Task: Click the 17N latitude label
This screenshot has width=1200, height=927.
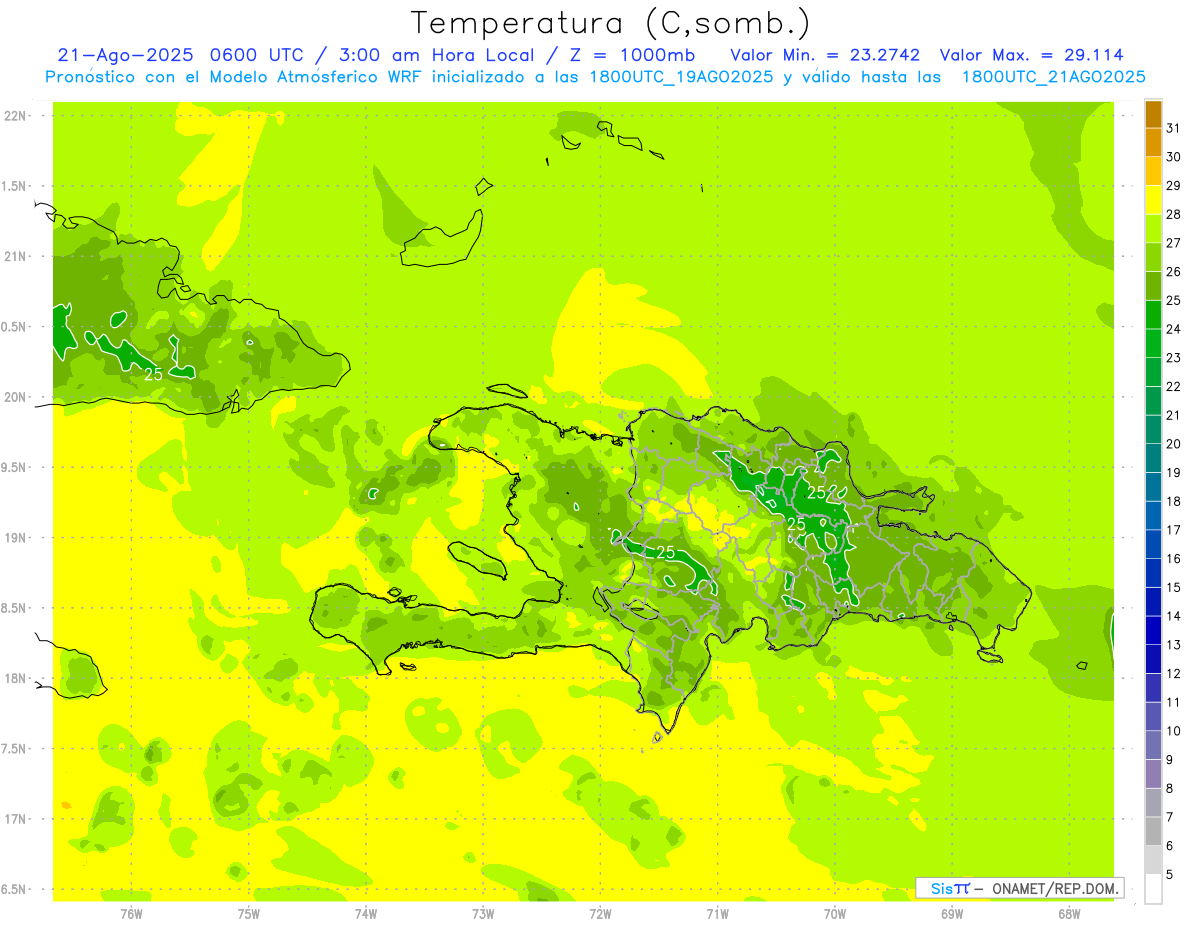Action: tap(17, 819)
